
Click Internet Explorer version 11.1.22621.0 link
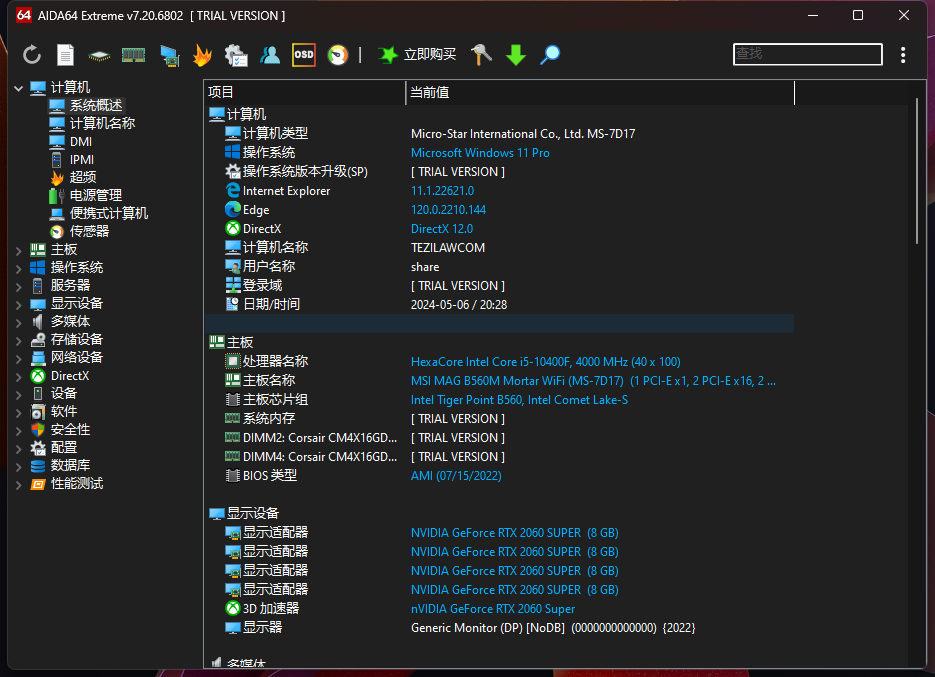pyautogui.click(x=442, y=191)
